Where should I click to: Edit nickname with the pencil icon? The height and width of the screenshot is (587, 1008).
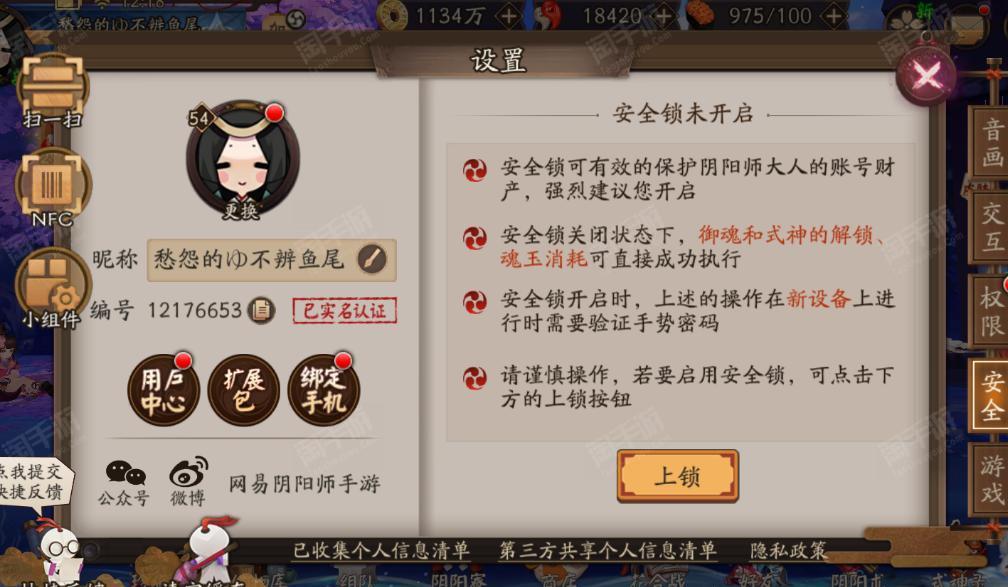click(372, 259)
